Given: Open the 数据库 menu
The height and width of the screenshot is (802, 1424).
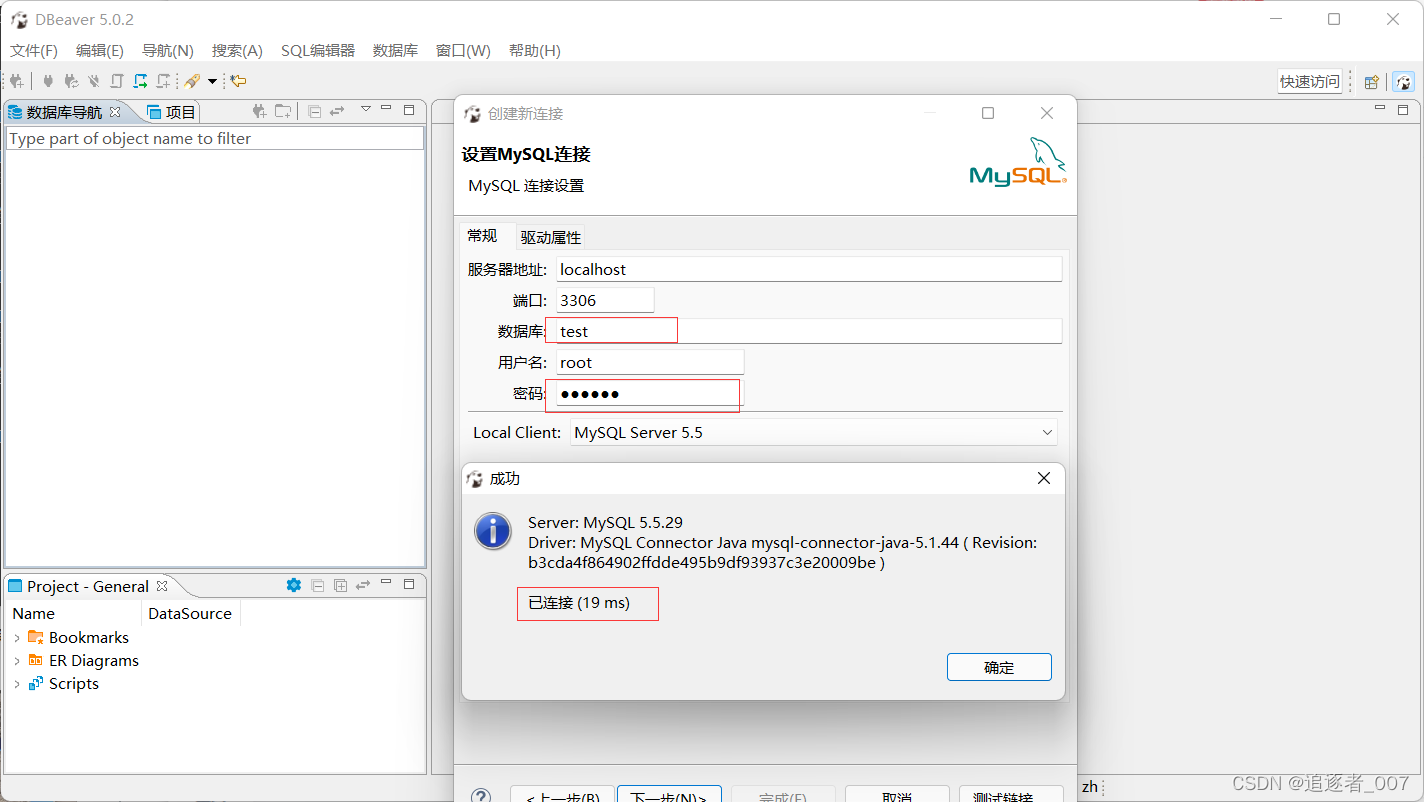Looking at the screenshot, I should (x=395, y=50).
